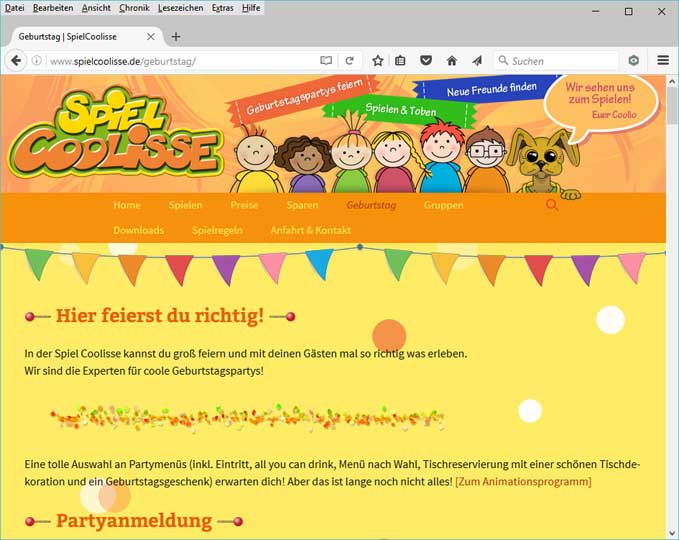Click the magnifier search icon in orange navigation
This screenshot has height=540, width=679.
pyautogui.click(x=552, y=205)
